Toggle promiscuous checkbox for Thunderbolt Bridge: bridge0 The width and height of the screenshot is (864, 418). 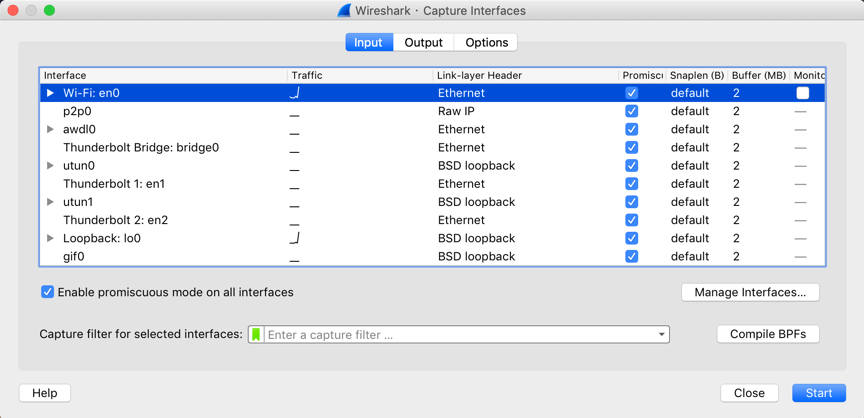tap(631, 148)
